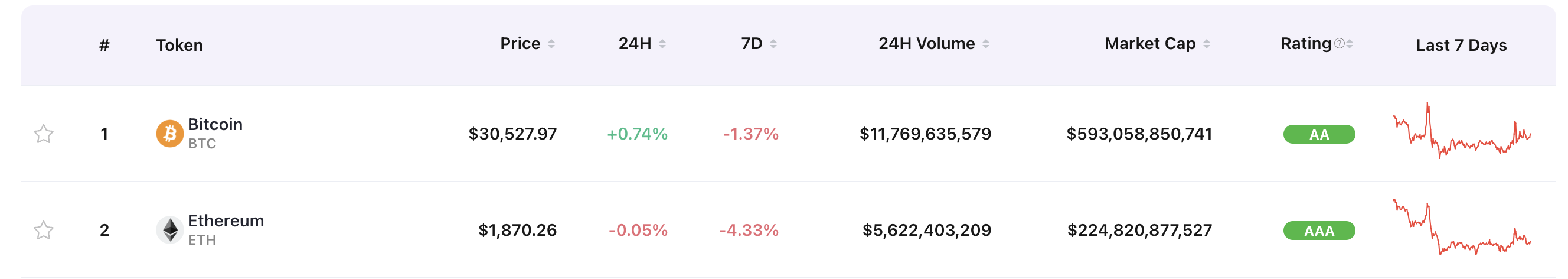Toggle the Ethereum watchlist star
The width and height of the screenshot is (1568, 279).
[43, 230]
